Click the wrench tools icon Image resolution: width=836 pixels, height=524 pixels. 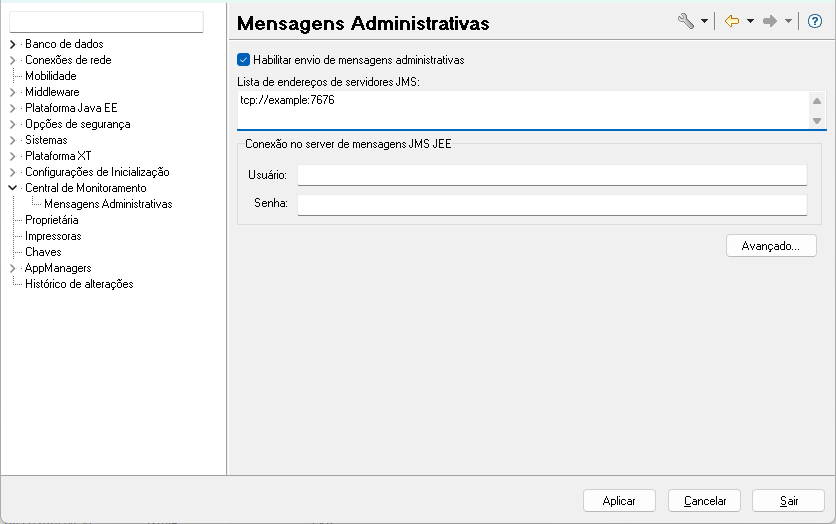tap(685, 21)
